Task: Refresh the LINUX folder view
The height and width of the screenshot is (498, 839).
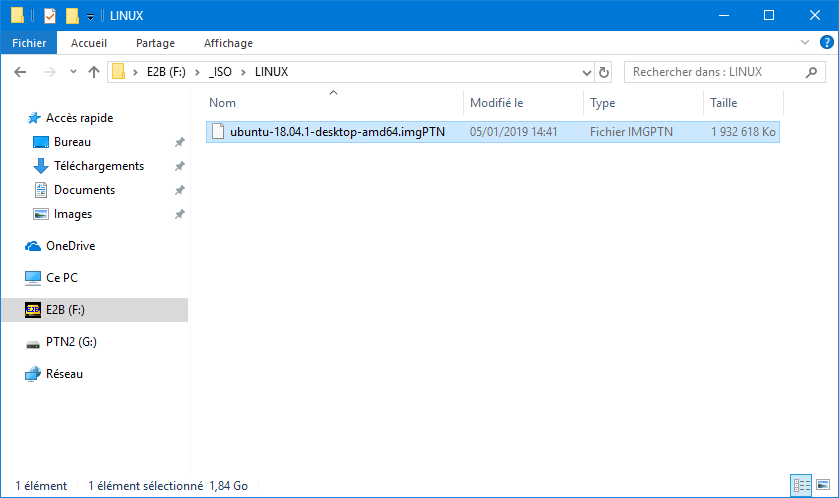Action: pyautogui.click(x=604, y=72)
